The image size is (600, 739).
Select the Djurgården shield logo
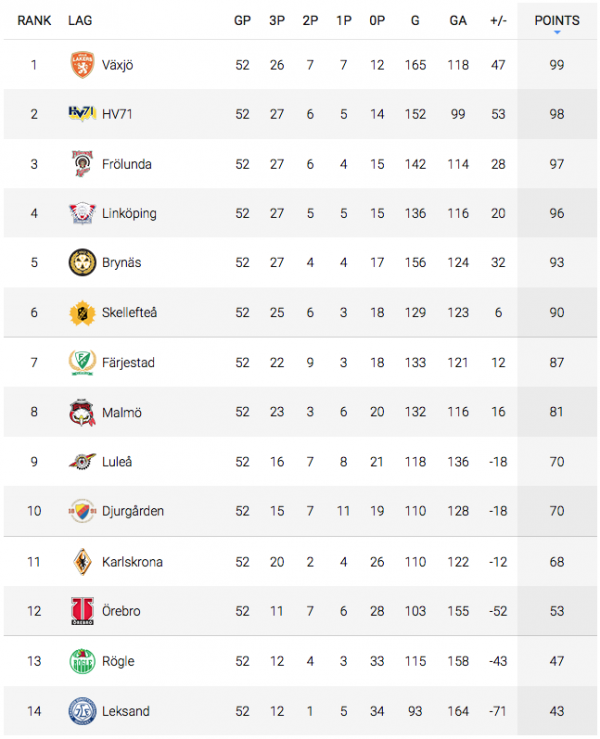pos(82,511)
